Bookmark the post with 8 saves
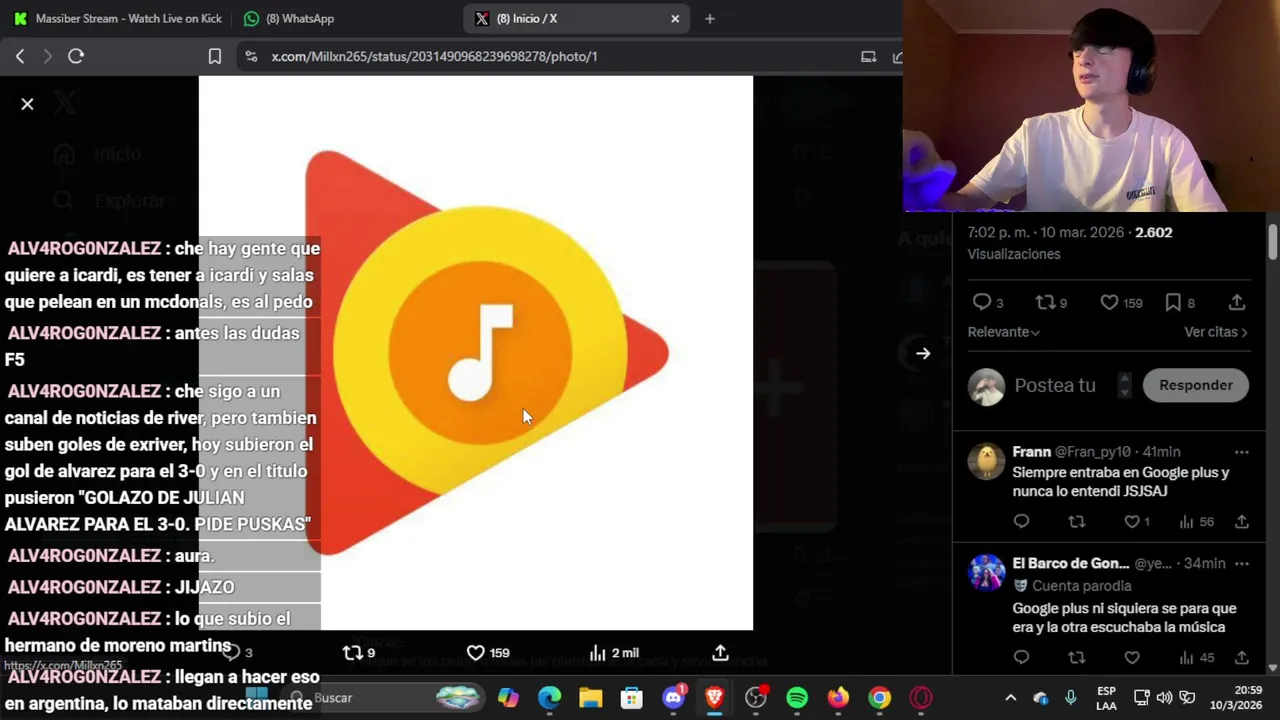 (1179, 302)
